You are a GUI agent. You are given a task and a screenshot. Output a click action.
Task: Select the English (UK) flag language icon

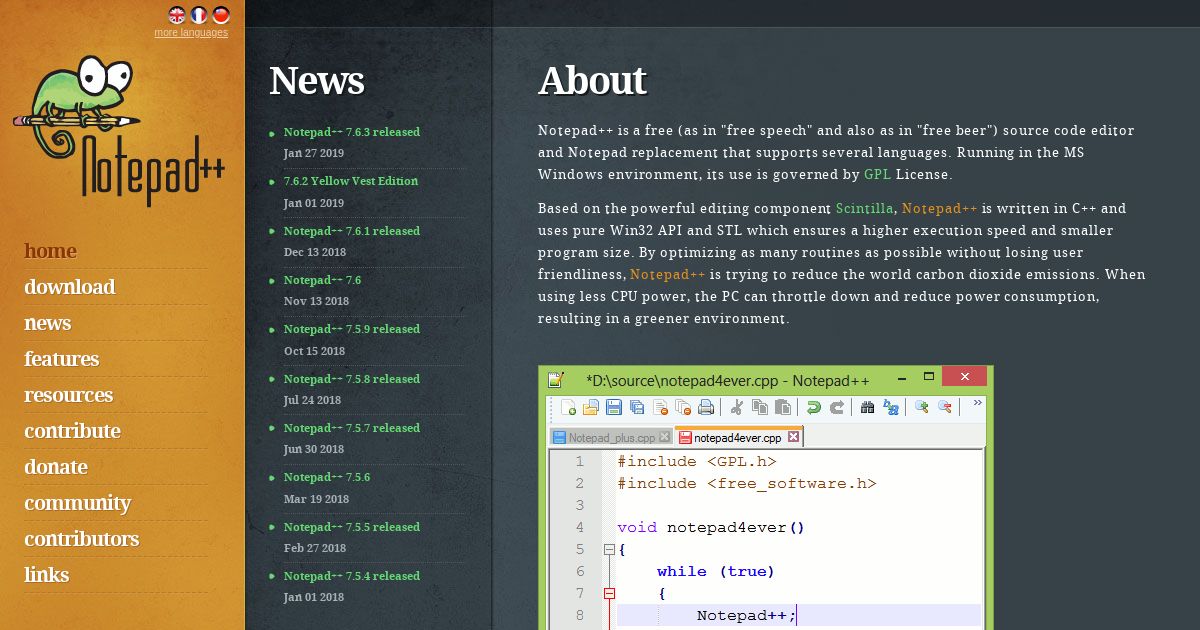coord(177,14)
